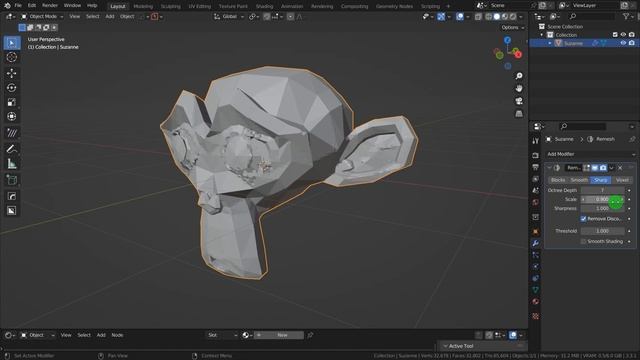Click the Sharpness value slider

coord(602,209)
